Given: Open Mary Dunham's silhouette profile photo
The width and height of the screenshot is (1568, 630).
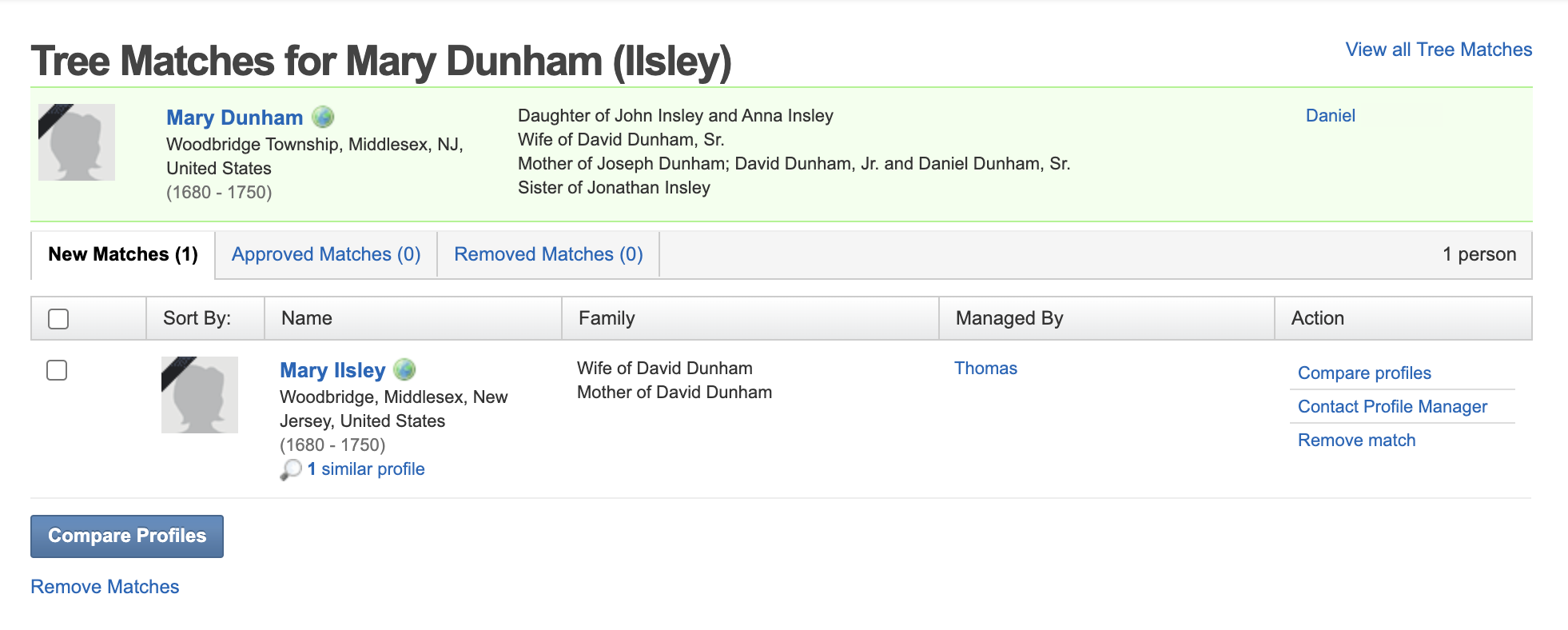Looking at the screenshot, I should coord(77,142).
